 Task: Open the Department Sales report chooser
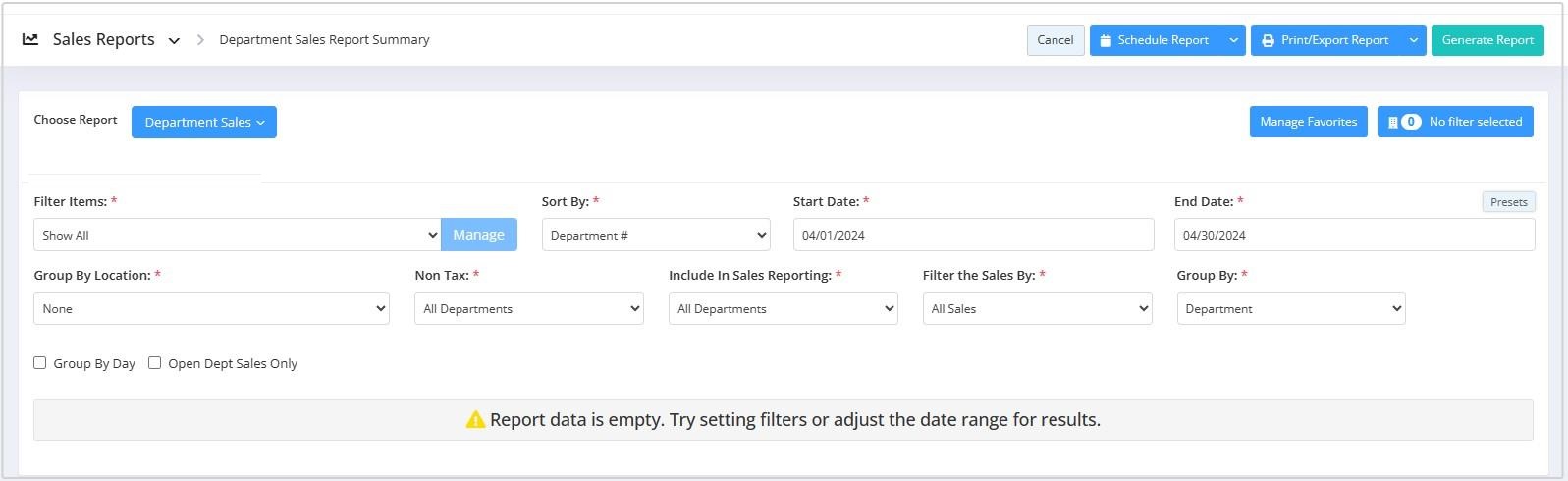[x=204, y=122]
